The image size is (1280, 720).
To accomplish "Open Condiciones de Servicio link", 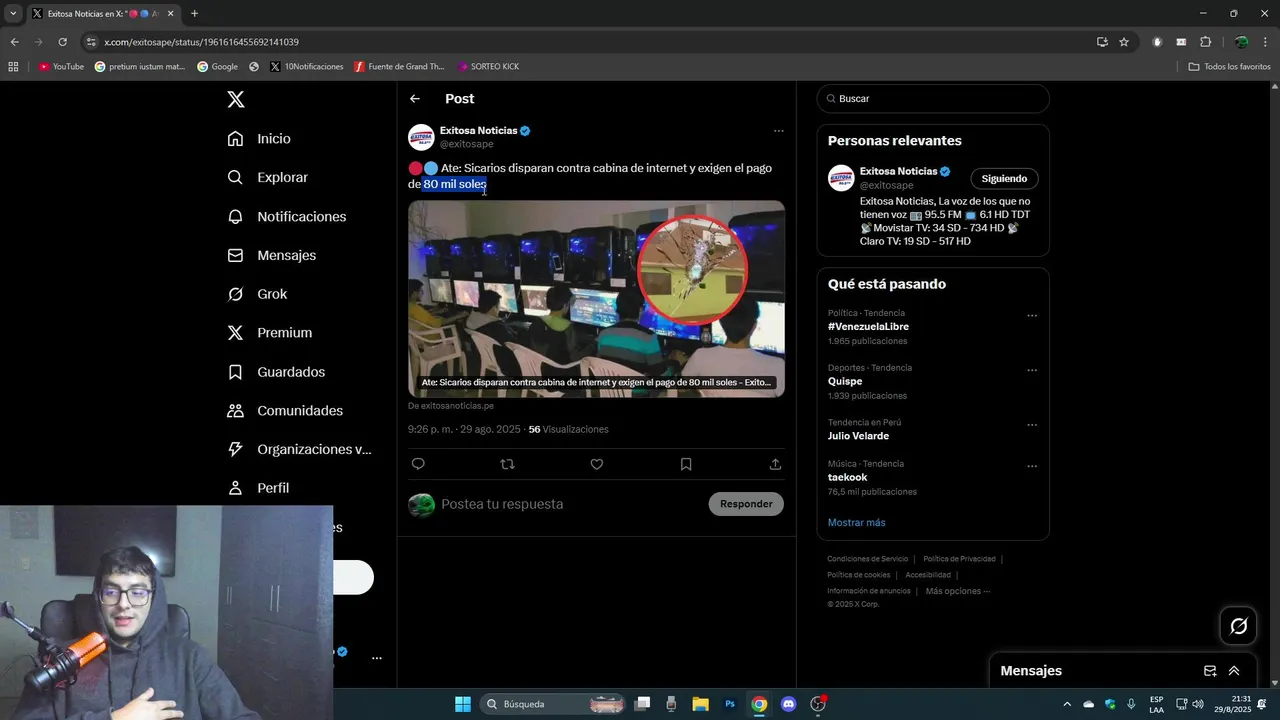I will pyautogui.click(x=868, y=559).
